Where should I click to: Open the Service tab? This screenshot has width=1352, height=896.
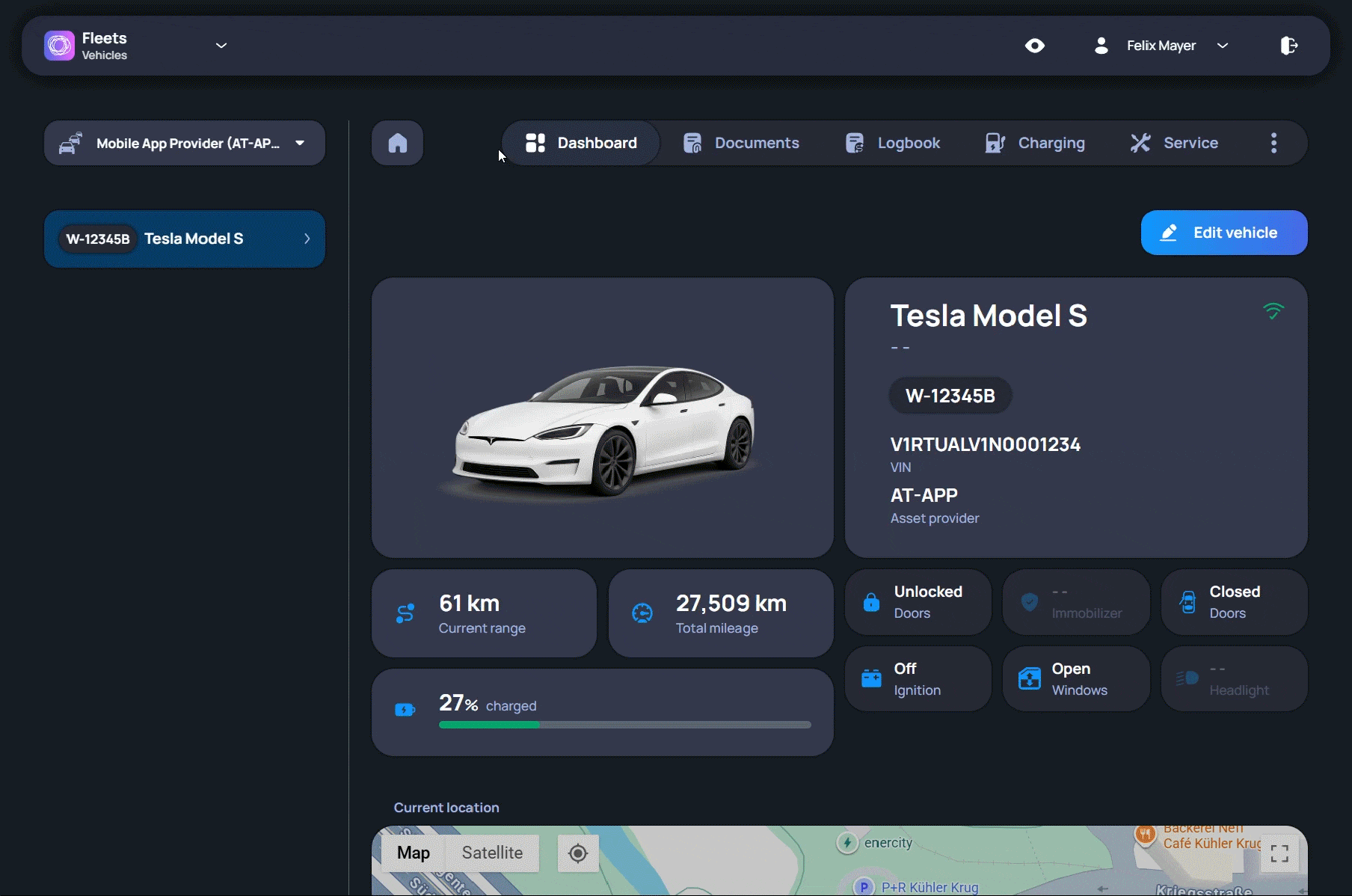1174,143
